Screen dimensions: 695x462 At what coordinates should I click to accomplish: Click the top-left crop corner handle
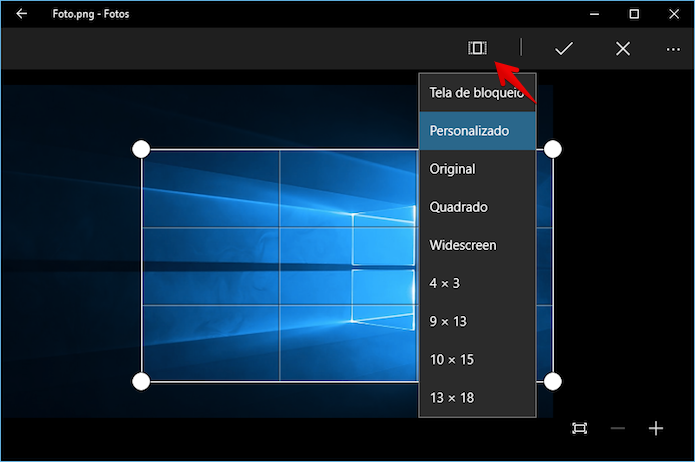tap(141, 149)
